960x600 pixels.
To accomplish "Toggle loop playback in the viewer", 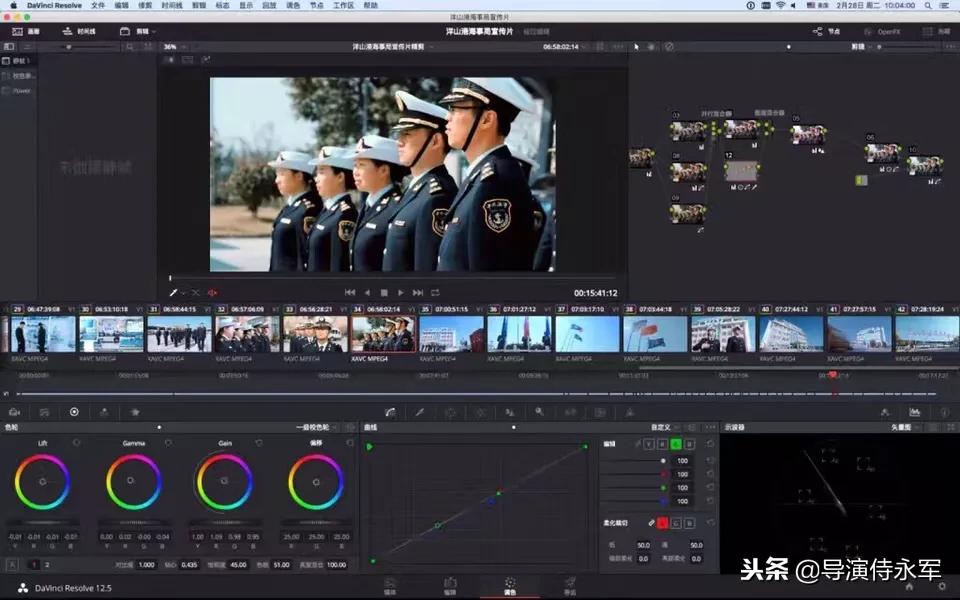I will (x=434, y=292).
